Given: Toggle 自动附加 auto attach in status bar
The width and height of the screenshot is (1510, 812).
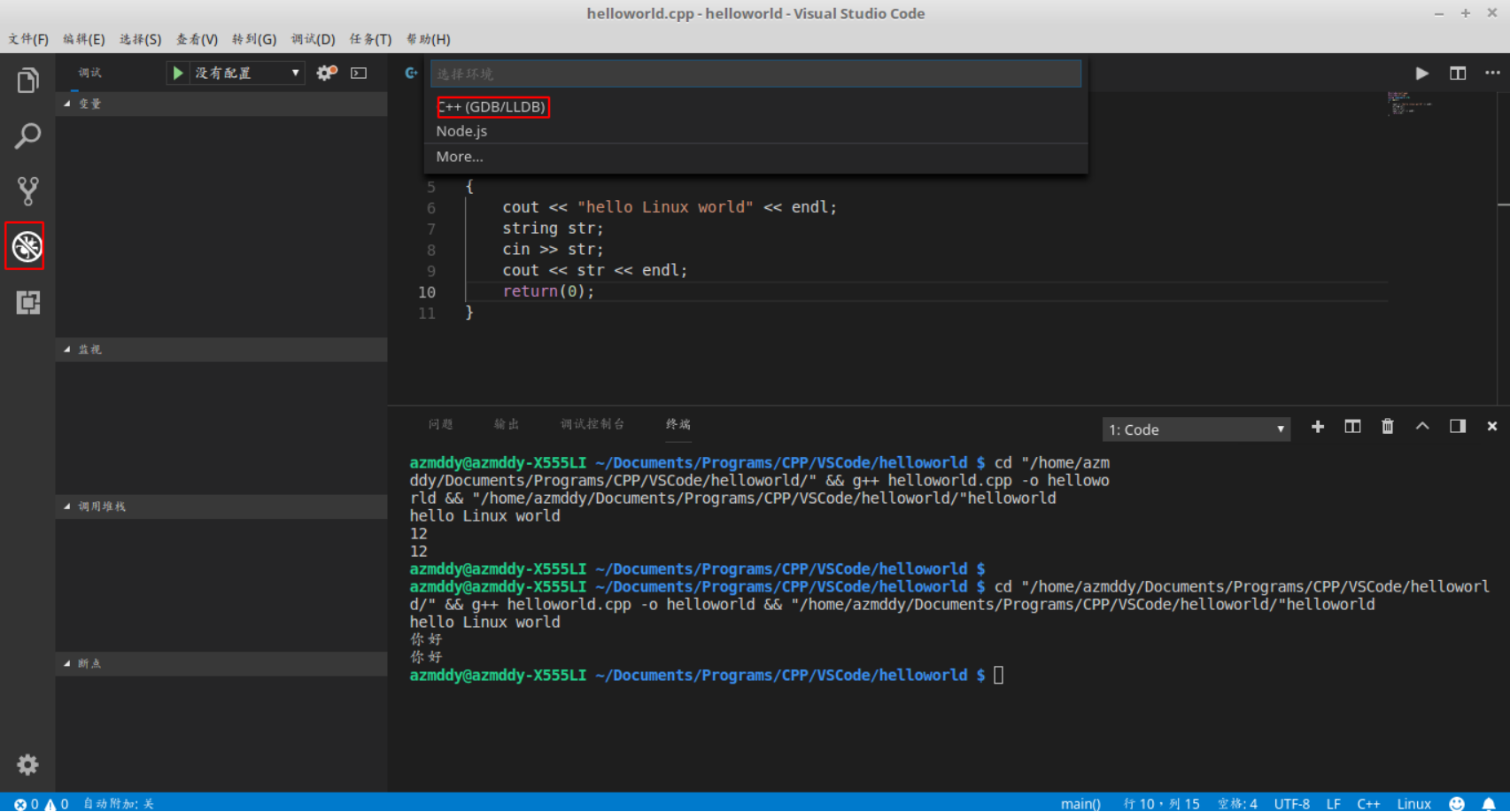Looking at the screenshot, I should coord(119,803).
